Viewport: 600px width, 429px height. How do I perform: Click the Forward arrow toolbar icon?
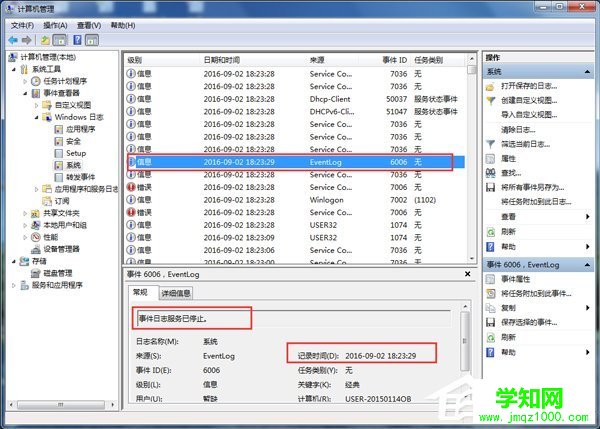point(26,40)
